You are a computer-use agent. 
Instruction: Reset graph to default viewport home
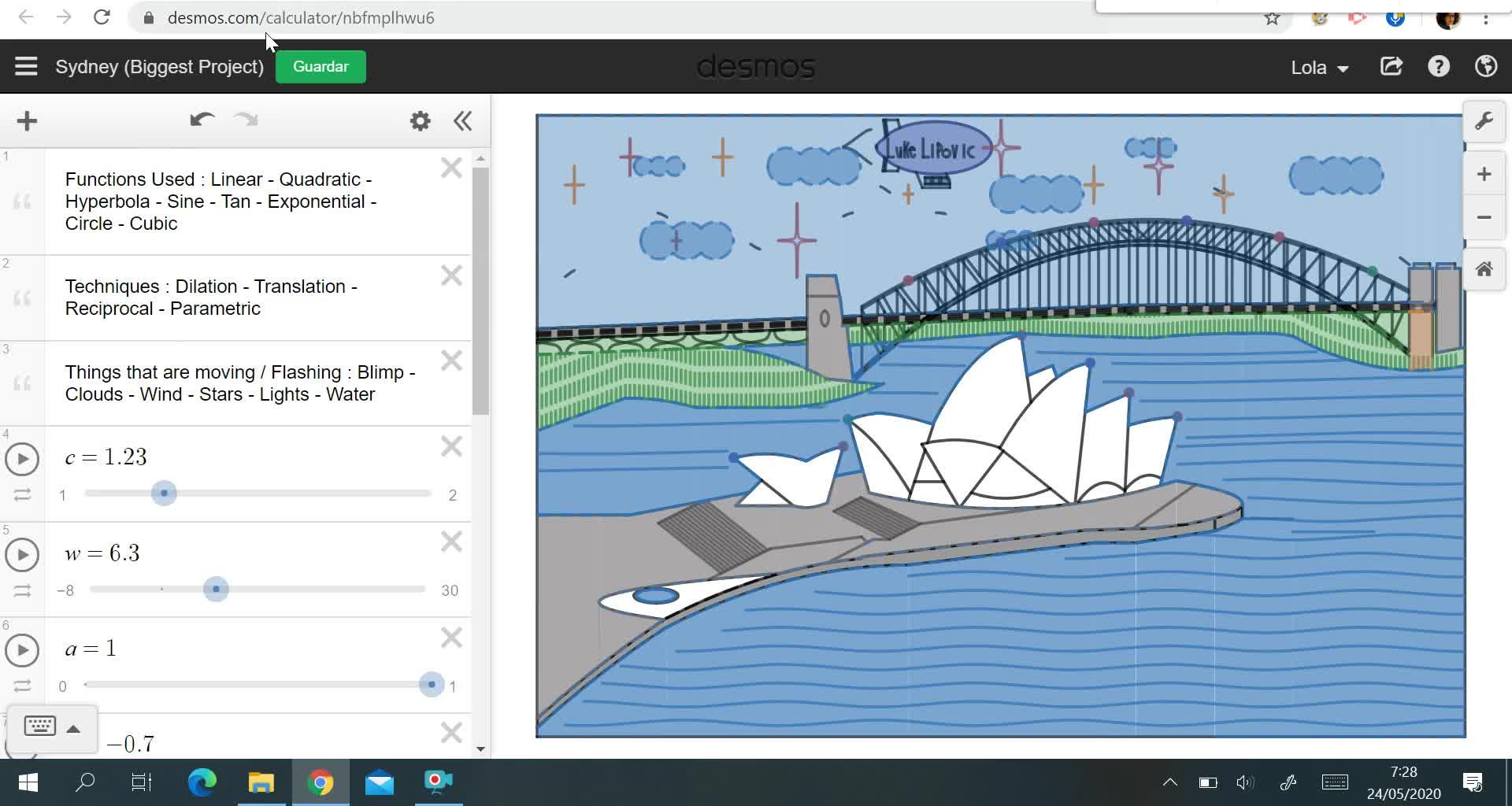point(1484,270)
